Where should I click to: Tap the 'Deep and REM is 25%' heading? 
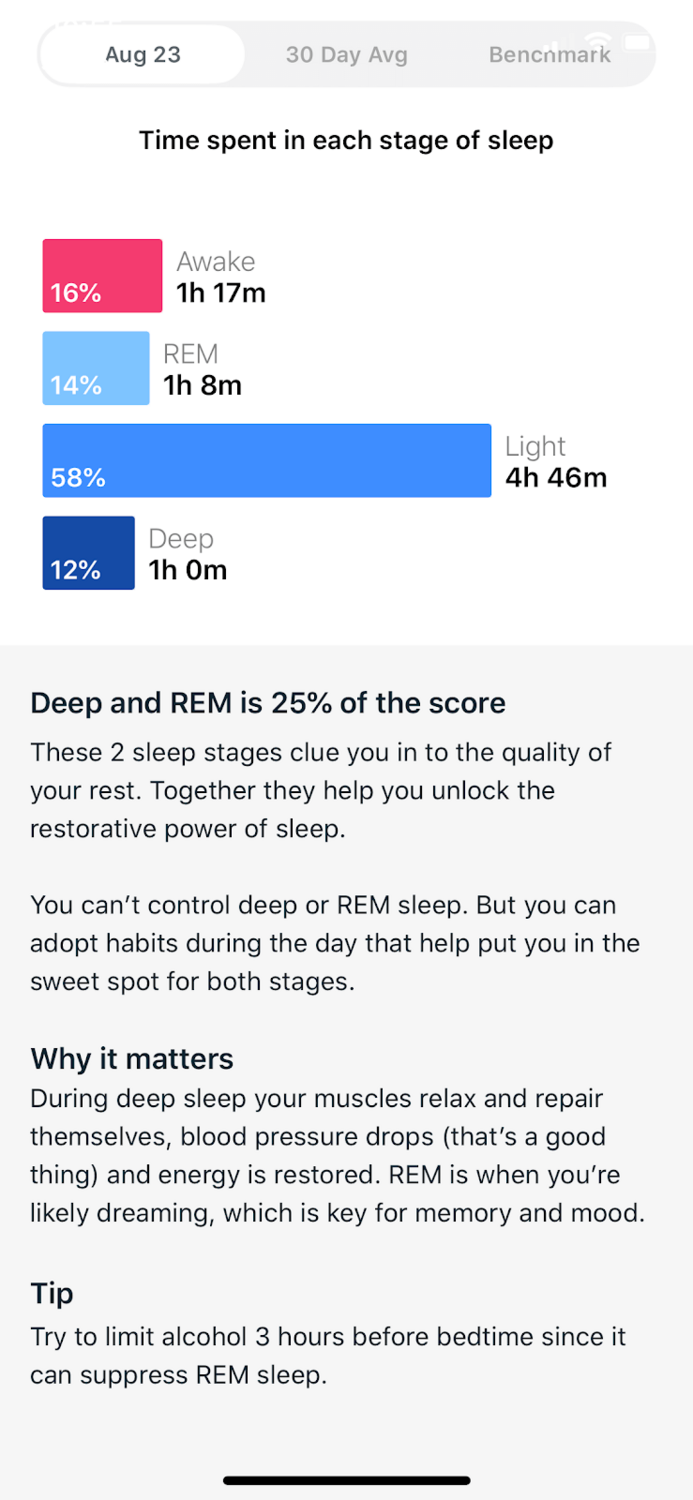coord(268,703)
